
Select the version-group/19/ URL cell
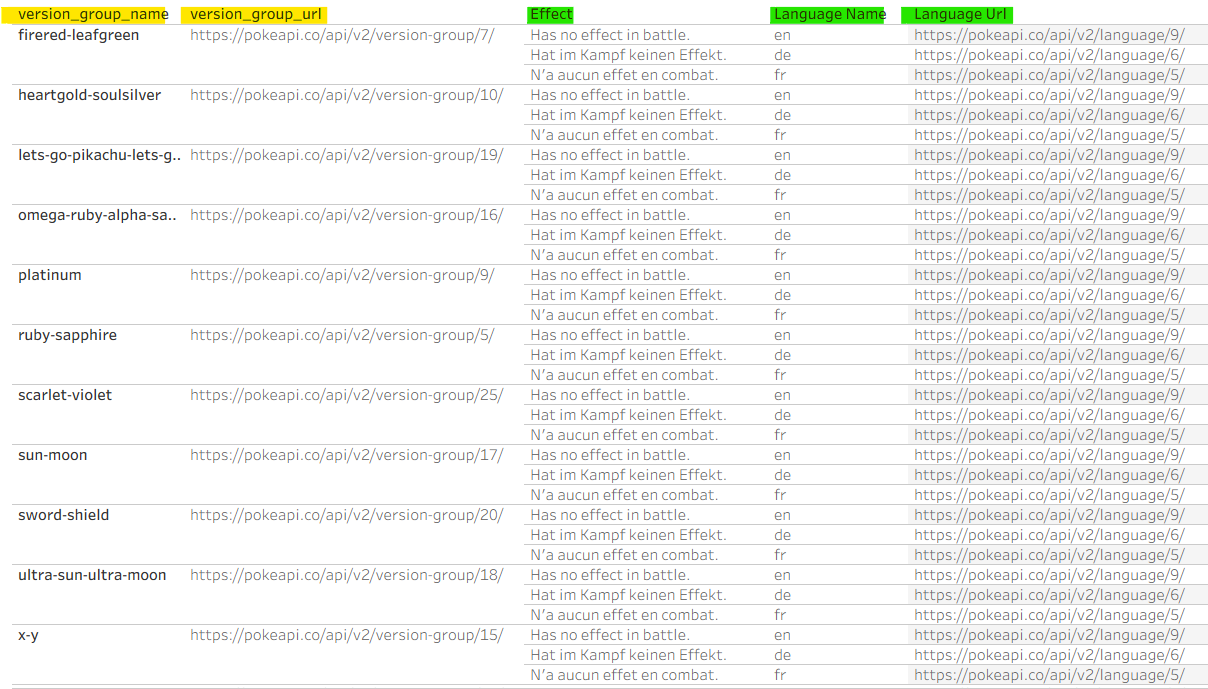click(347, 155)
